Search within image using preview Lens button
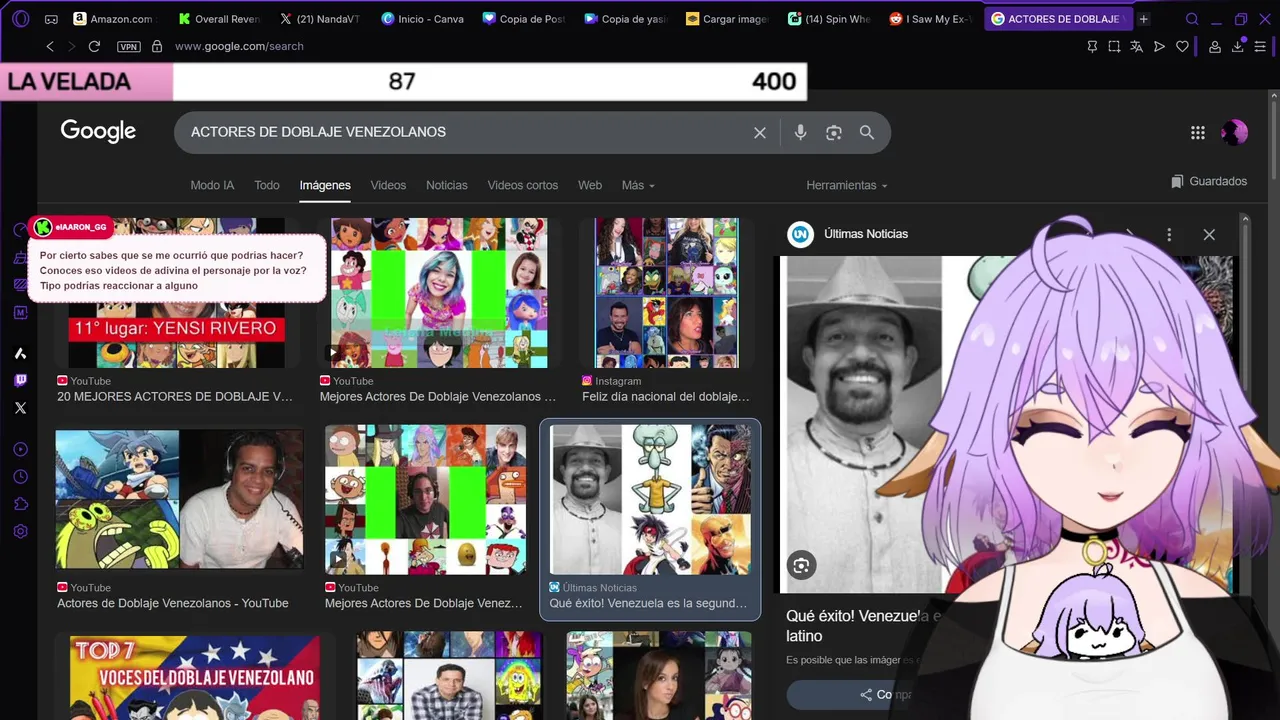 [800, 566]
